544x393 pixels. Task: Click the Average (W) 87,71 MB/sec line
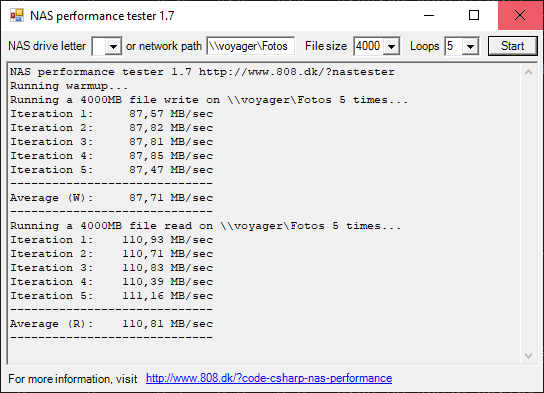coord(111,198)
